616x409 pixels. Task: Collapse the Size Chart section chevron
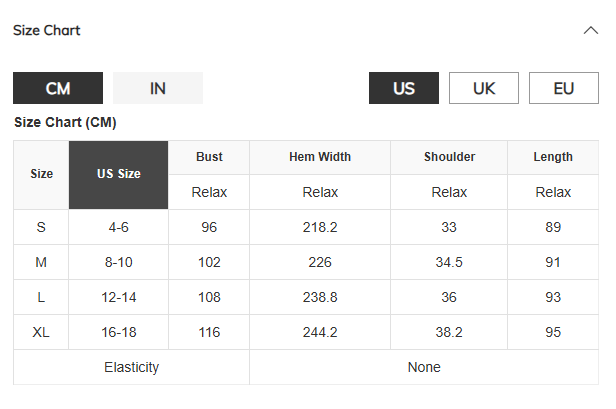[590, 30]
